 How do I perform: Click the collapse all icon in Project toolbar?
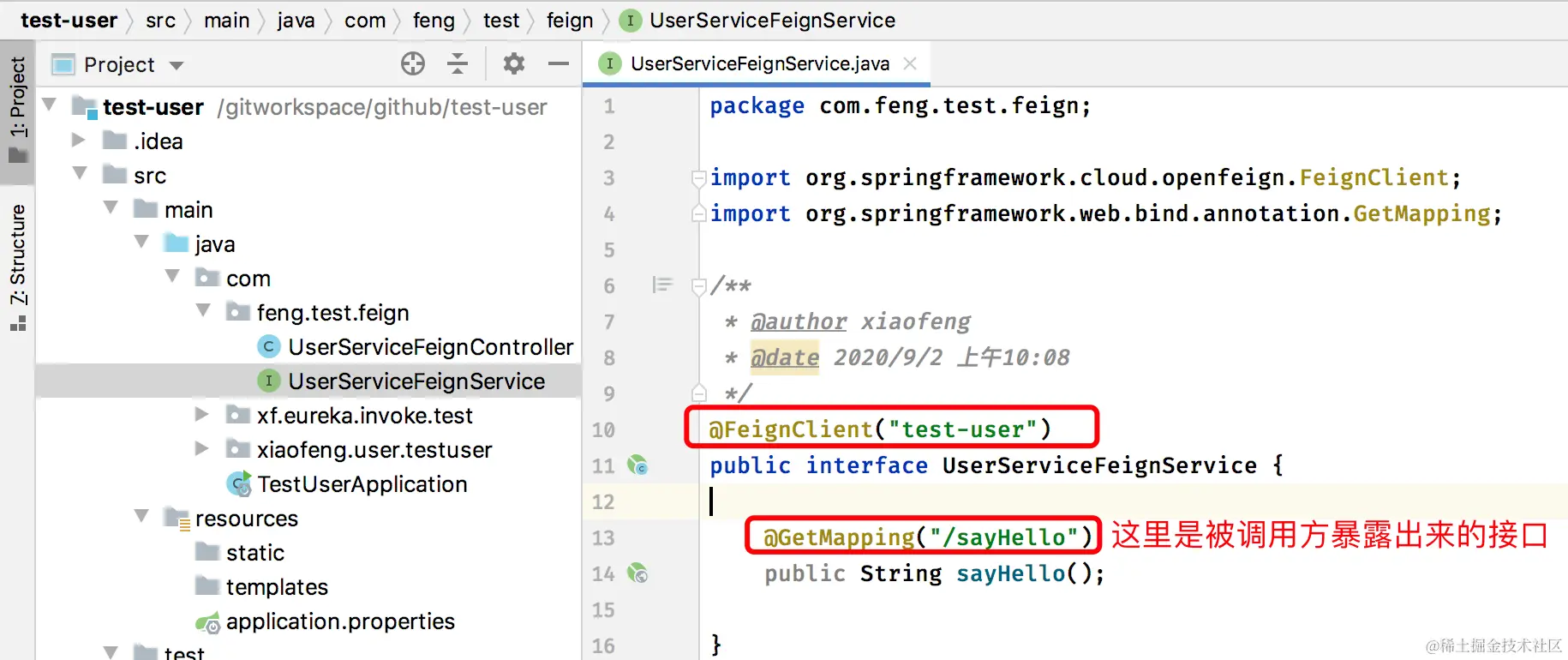point(458,63)
